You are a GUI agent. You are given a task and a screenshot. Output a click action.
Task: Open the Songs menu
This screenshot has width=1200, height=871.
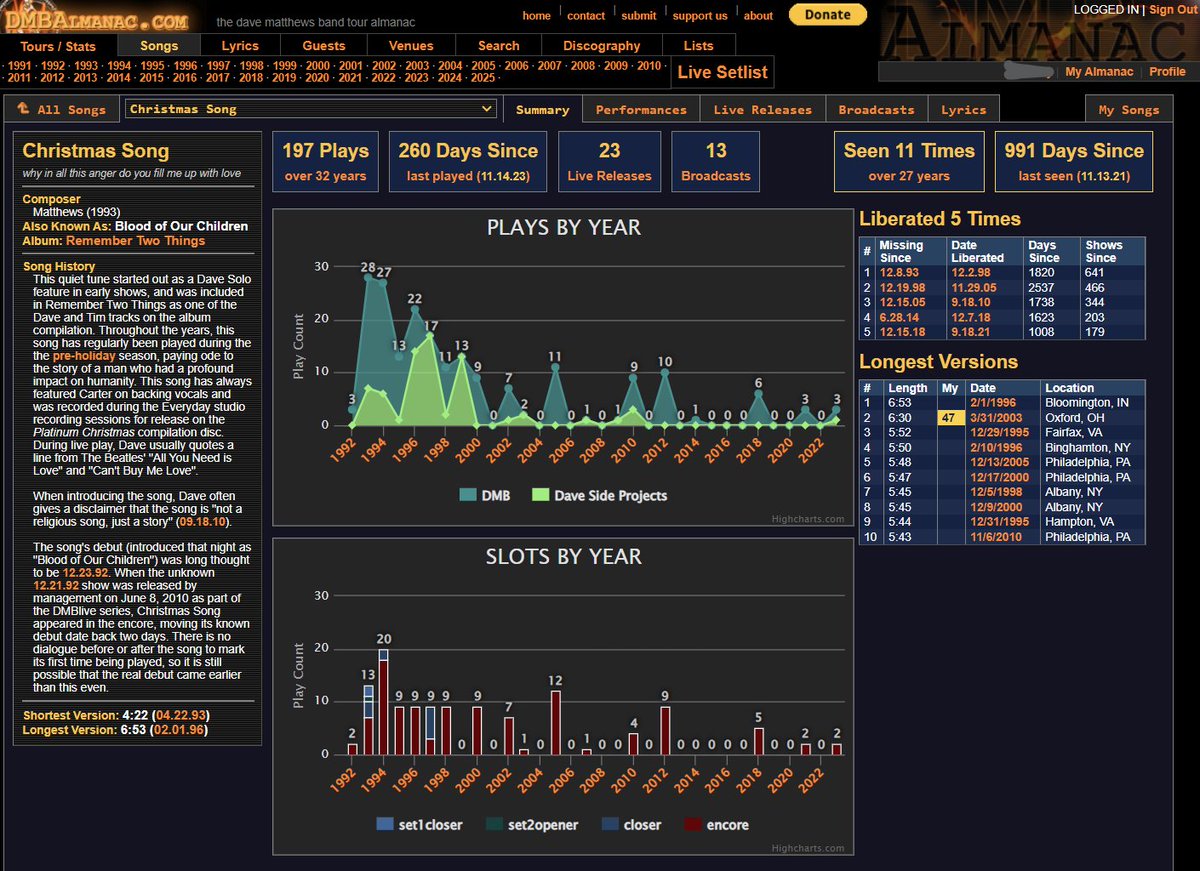click(x=159, y=46)
